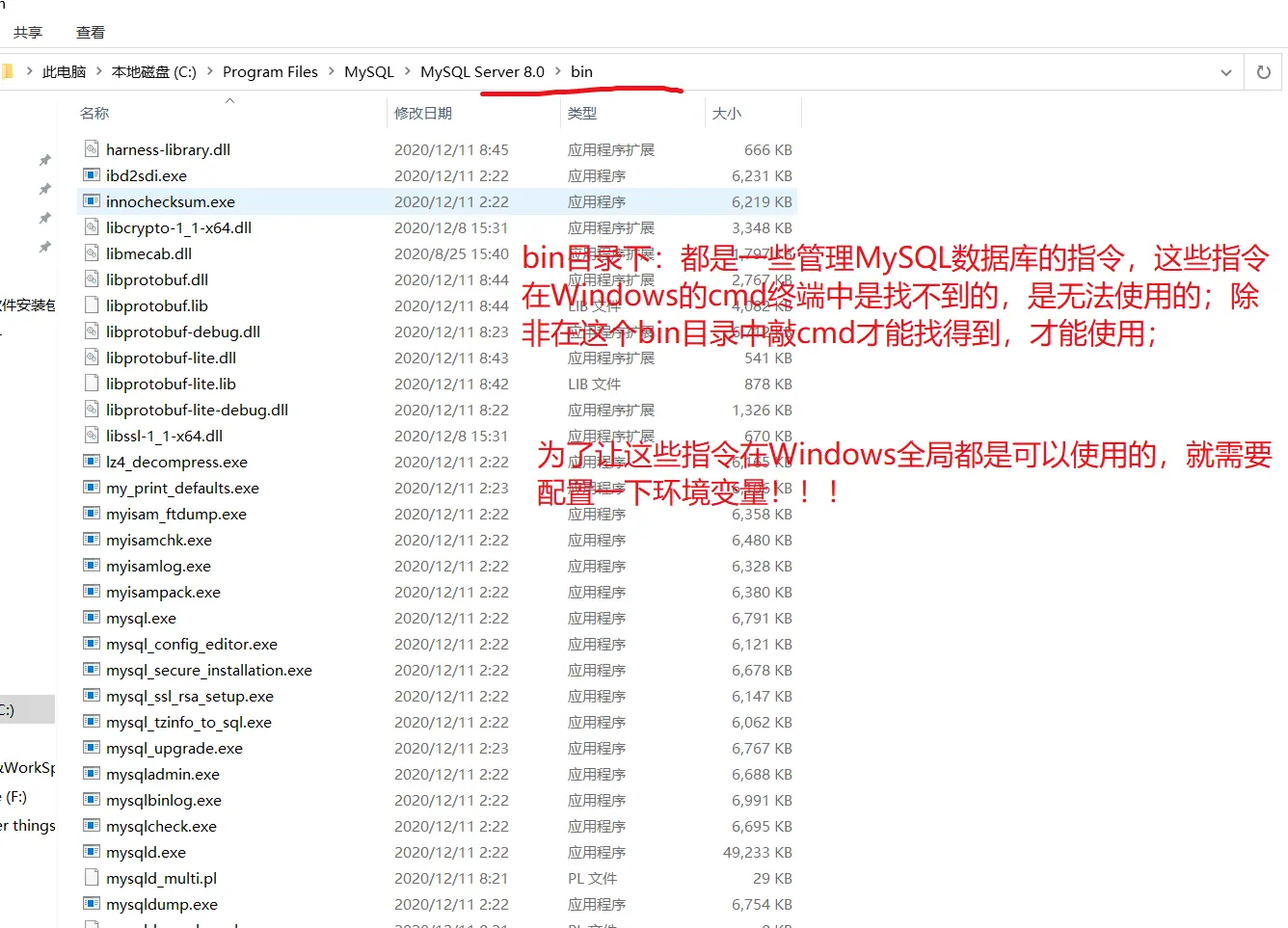Click the harness-library.dll file icon
1288x928 pixels.
(x=92, y=149)
